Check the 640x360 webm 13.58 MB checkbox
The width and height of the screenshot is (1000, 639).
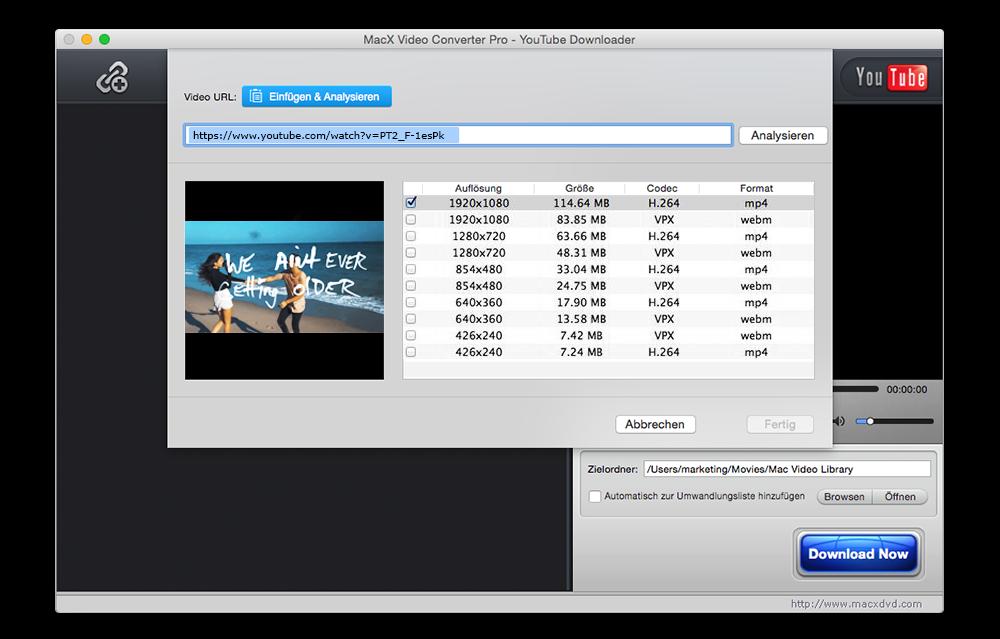click(411, 319)
